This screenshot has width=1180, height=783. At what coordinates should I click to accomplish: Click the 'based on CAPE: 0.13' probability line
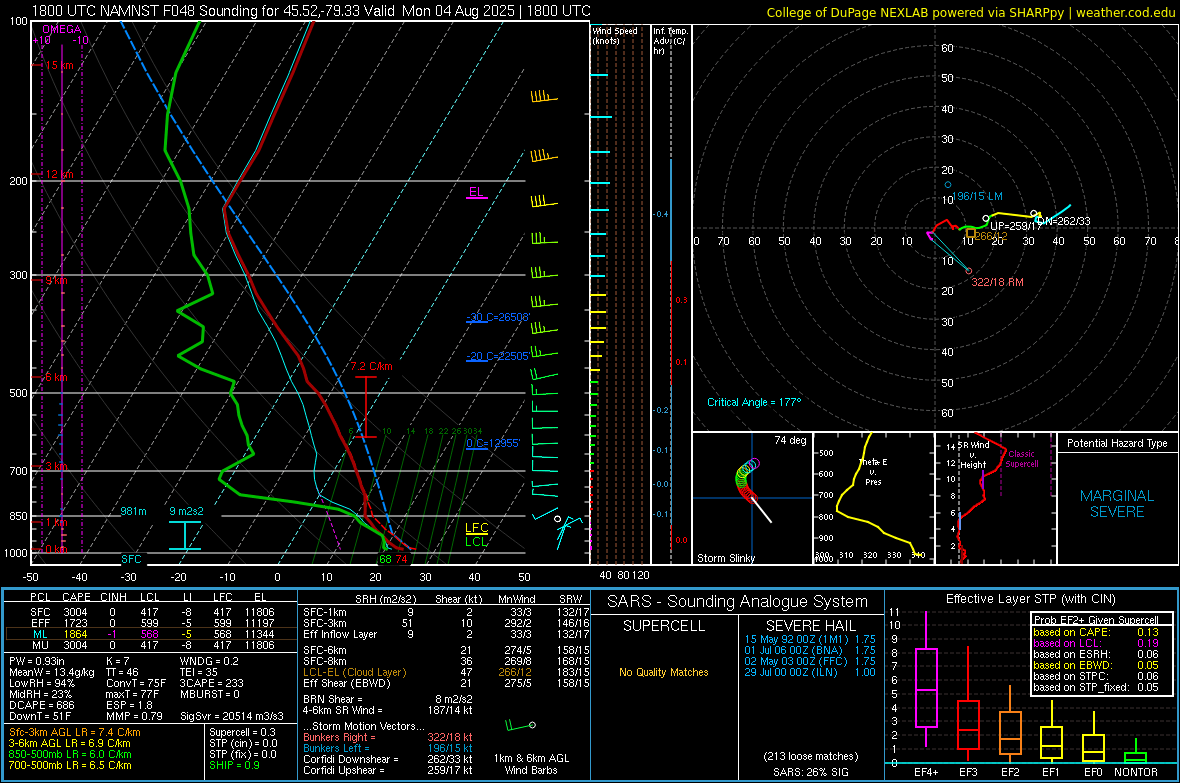pos(1096,632)
